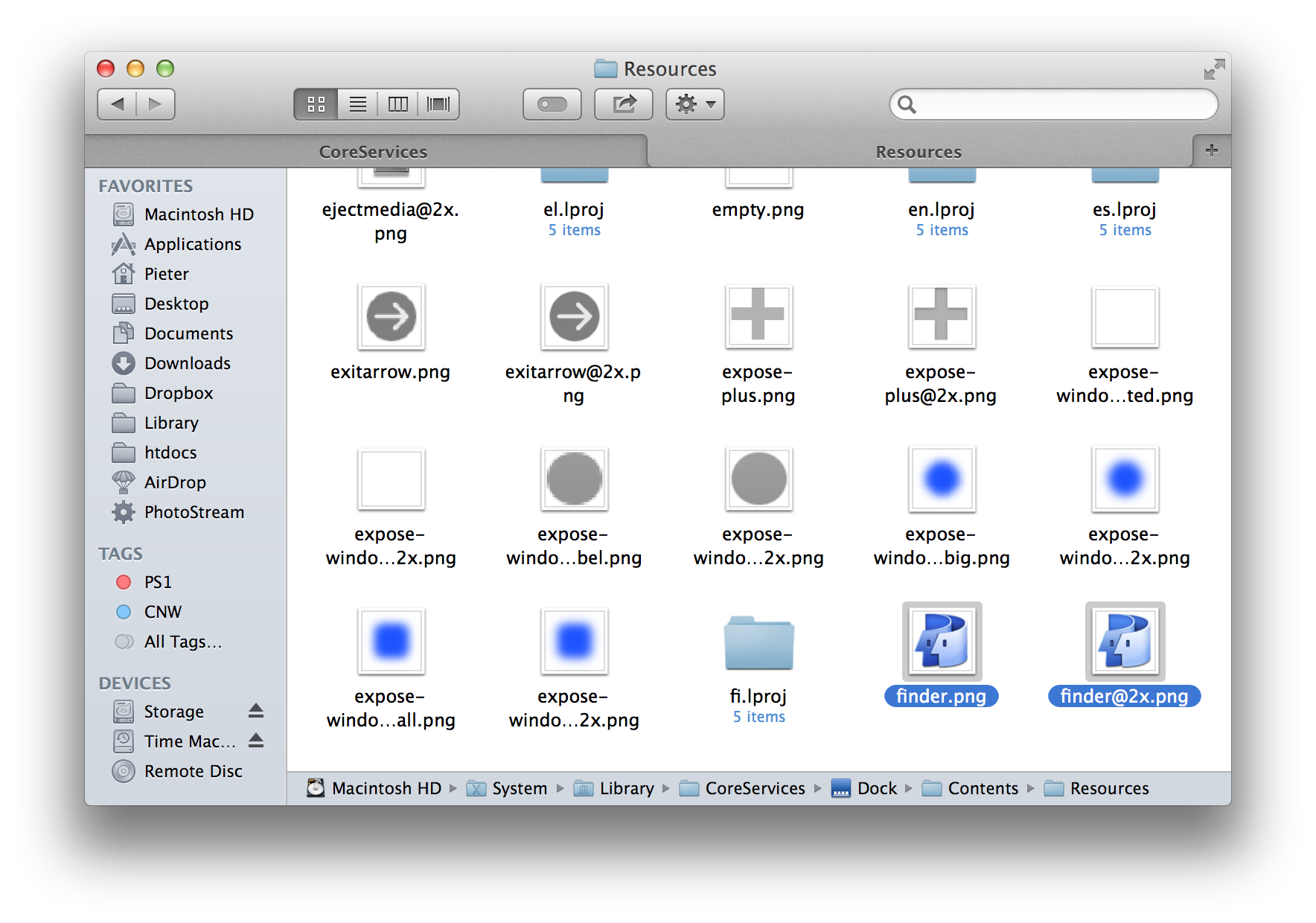Jump to Dock in the path bar
The width and height of the screenshot is (1316, 923).
[863, 788]
